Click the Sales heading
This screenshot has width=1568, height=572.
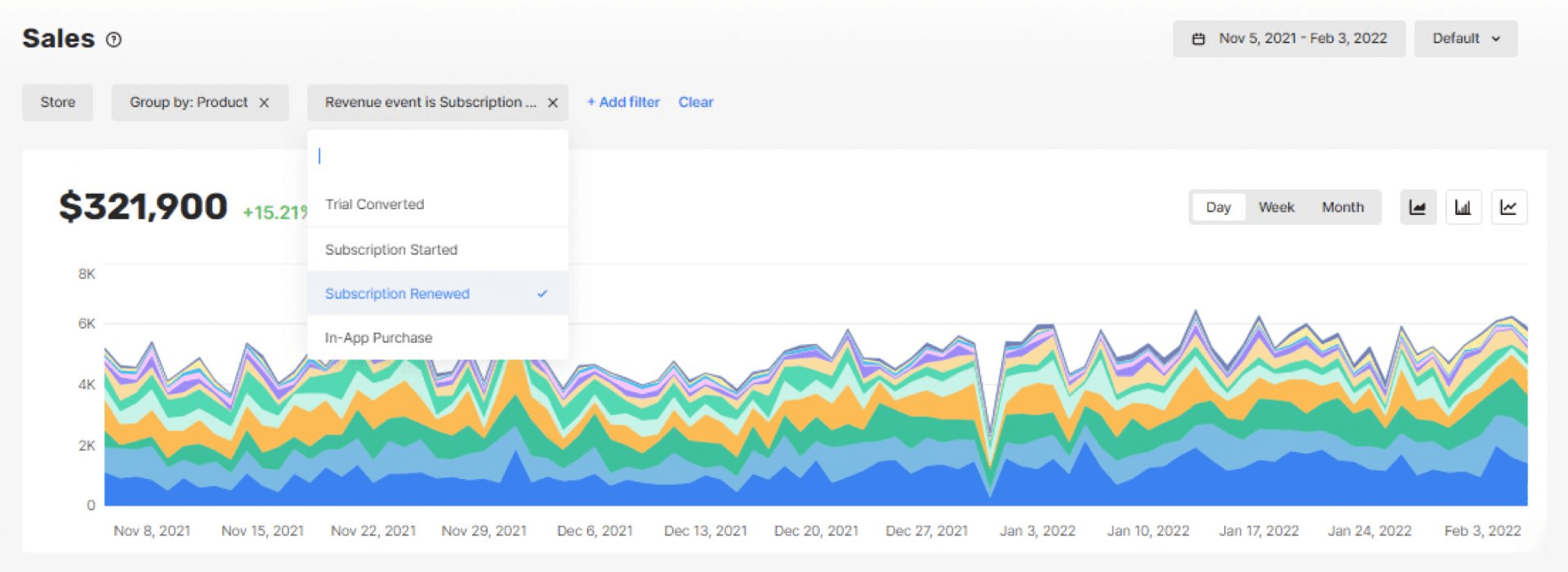[x=59, y=38]
